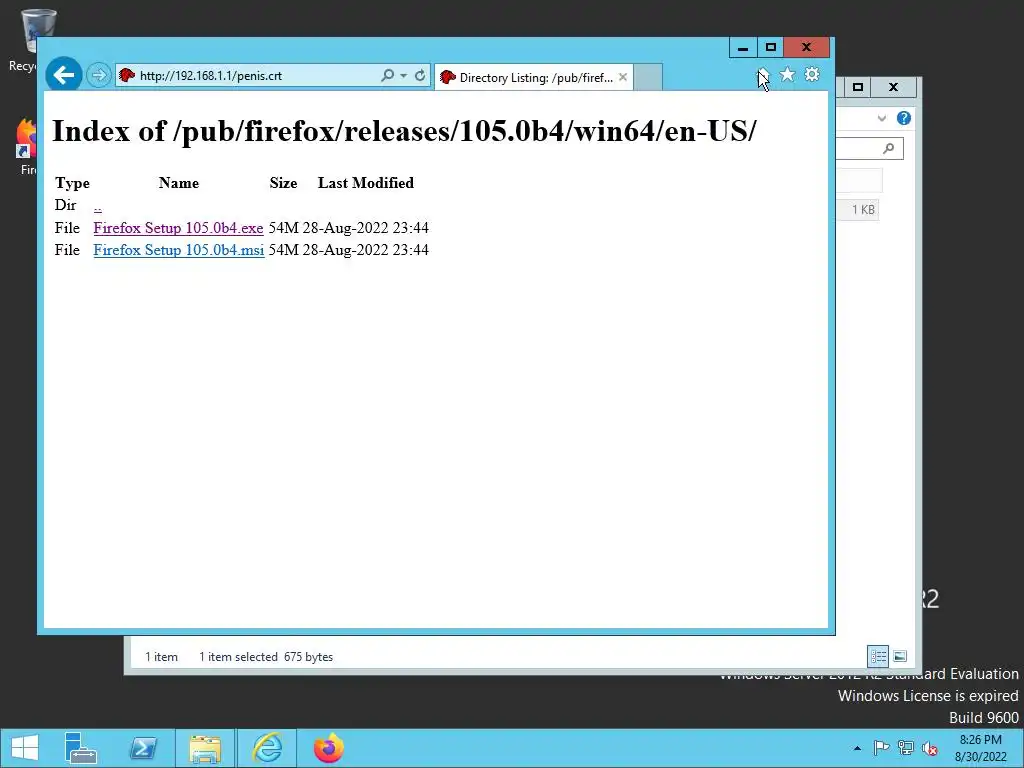Switch Explorer window to large icons view

tap(900, 656)
